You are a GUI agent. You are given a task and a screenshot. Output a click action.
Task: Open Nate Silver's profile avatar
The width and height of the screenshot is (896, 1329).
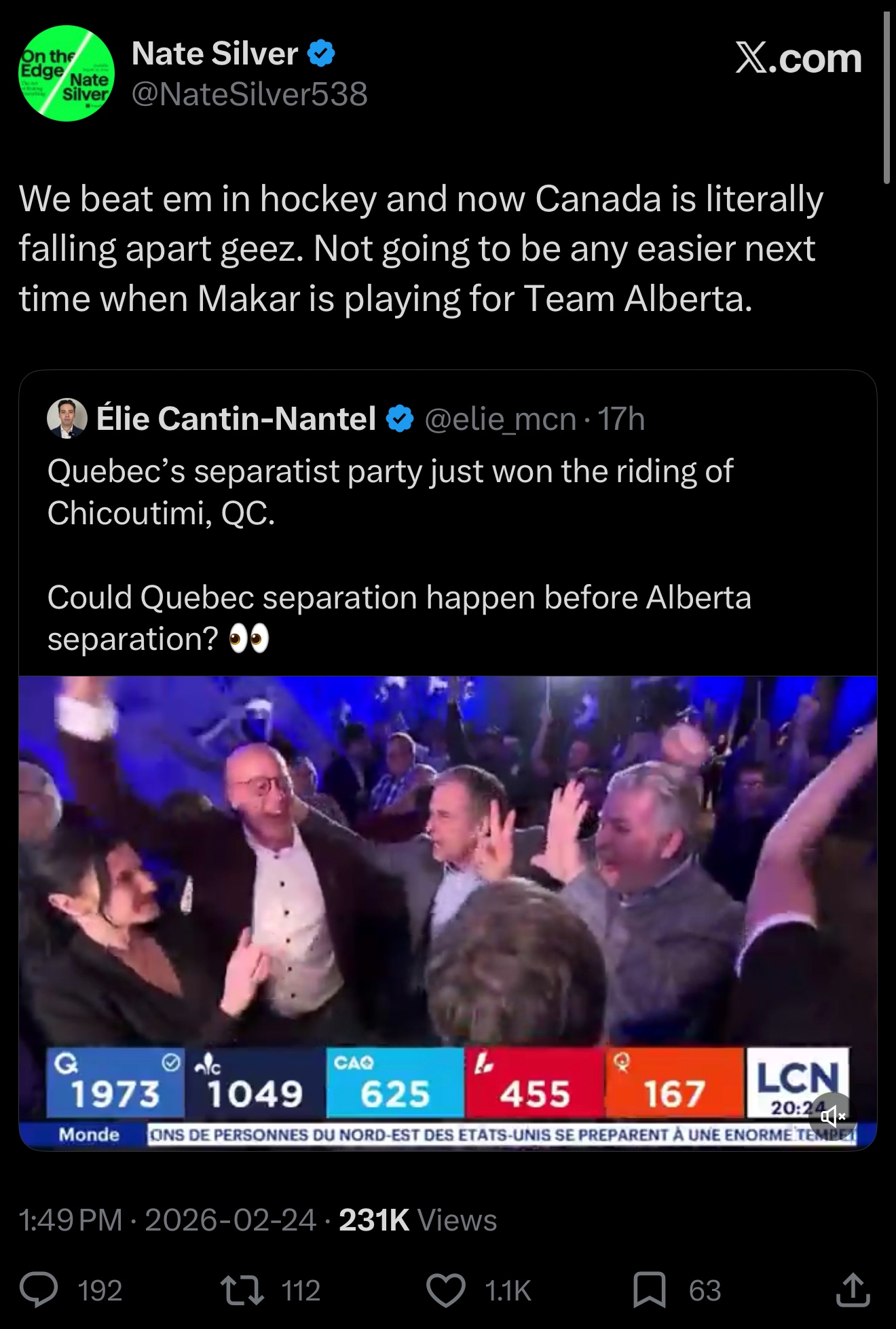(x=67, y=73)
